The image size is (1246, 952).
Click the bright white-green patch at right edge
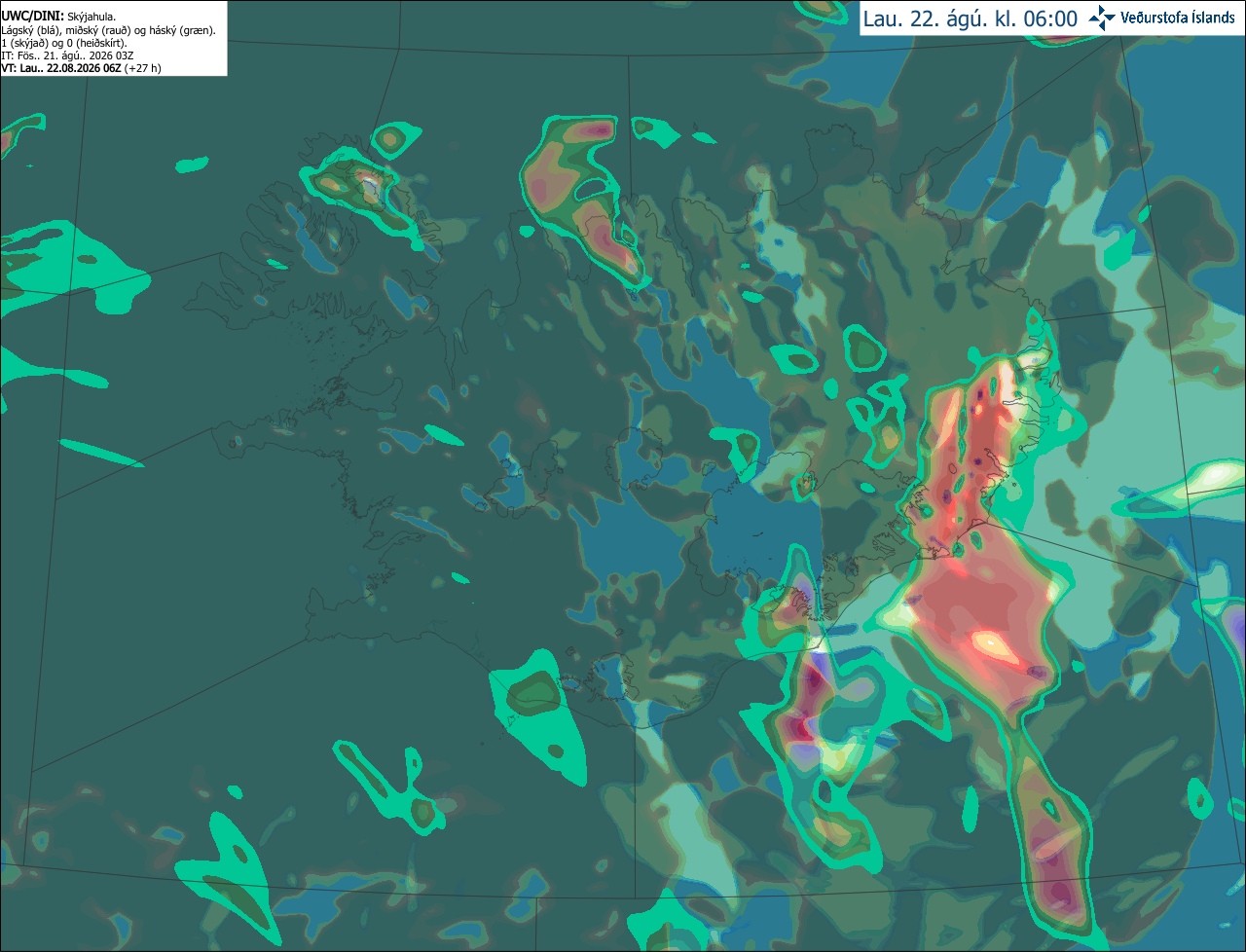1212,479
